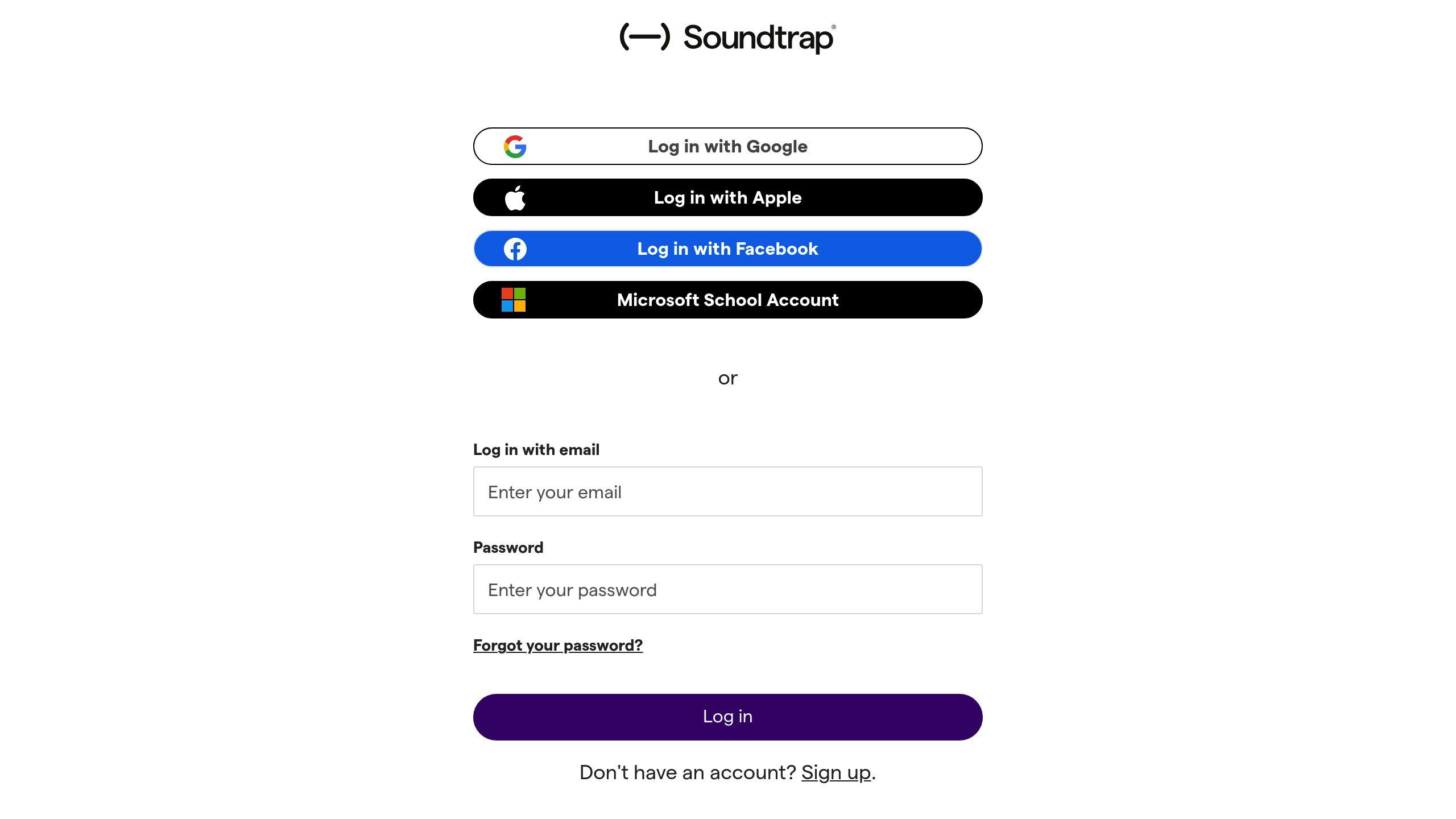Click the Enter your password field
Screen dimensions: 1456x819
click(x=728, y=589)
